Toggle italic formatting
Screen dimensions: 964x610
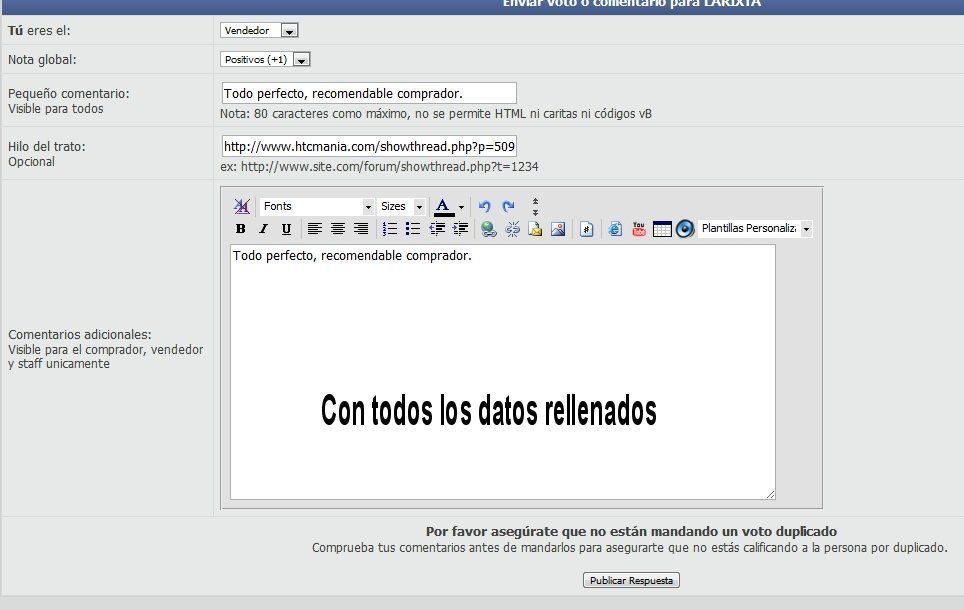coord(263,229)
